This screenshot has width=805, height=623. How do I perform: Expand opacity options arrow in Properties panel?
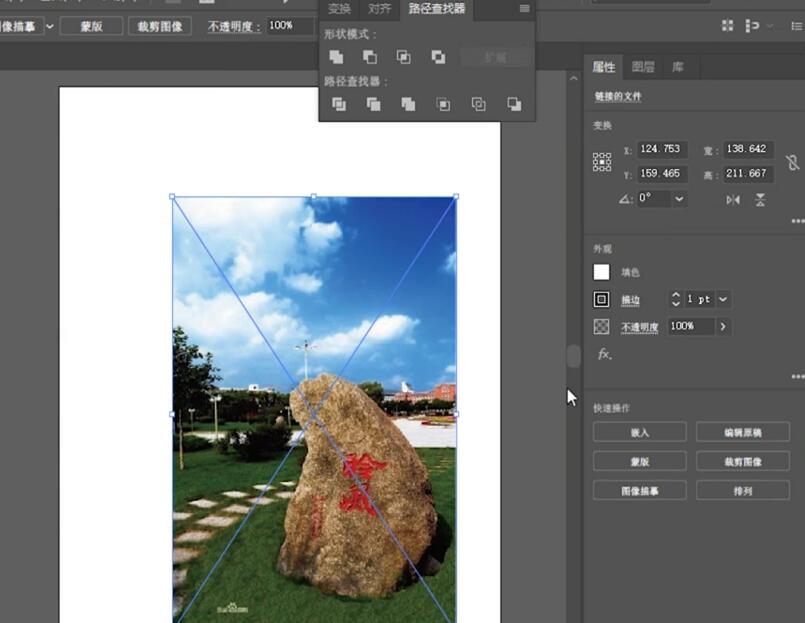click(x=722, y=327)
